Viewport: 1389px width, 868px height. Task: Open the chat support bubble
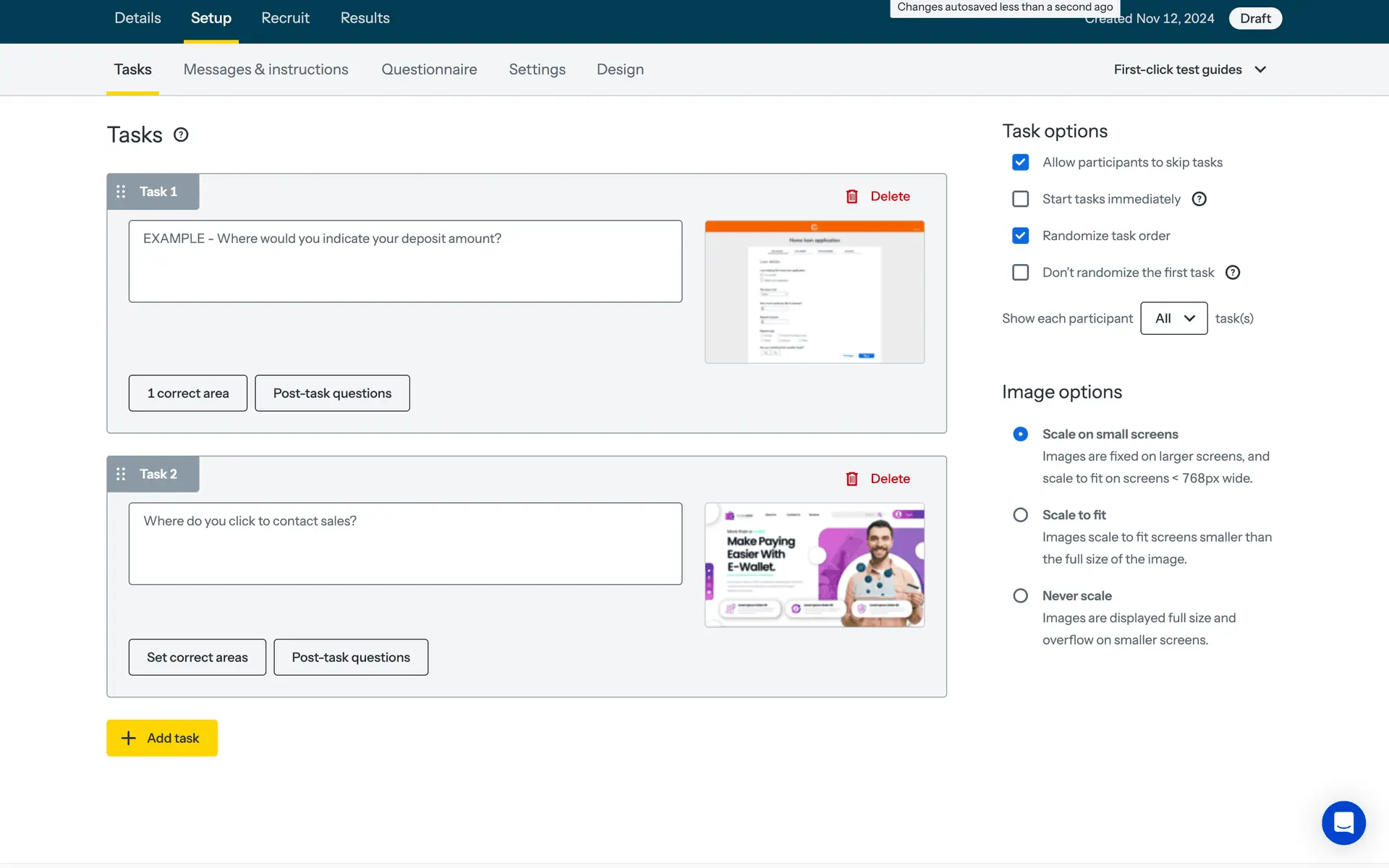point(1343,822)
